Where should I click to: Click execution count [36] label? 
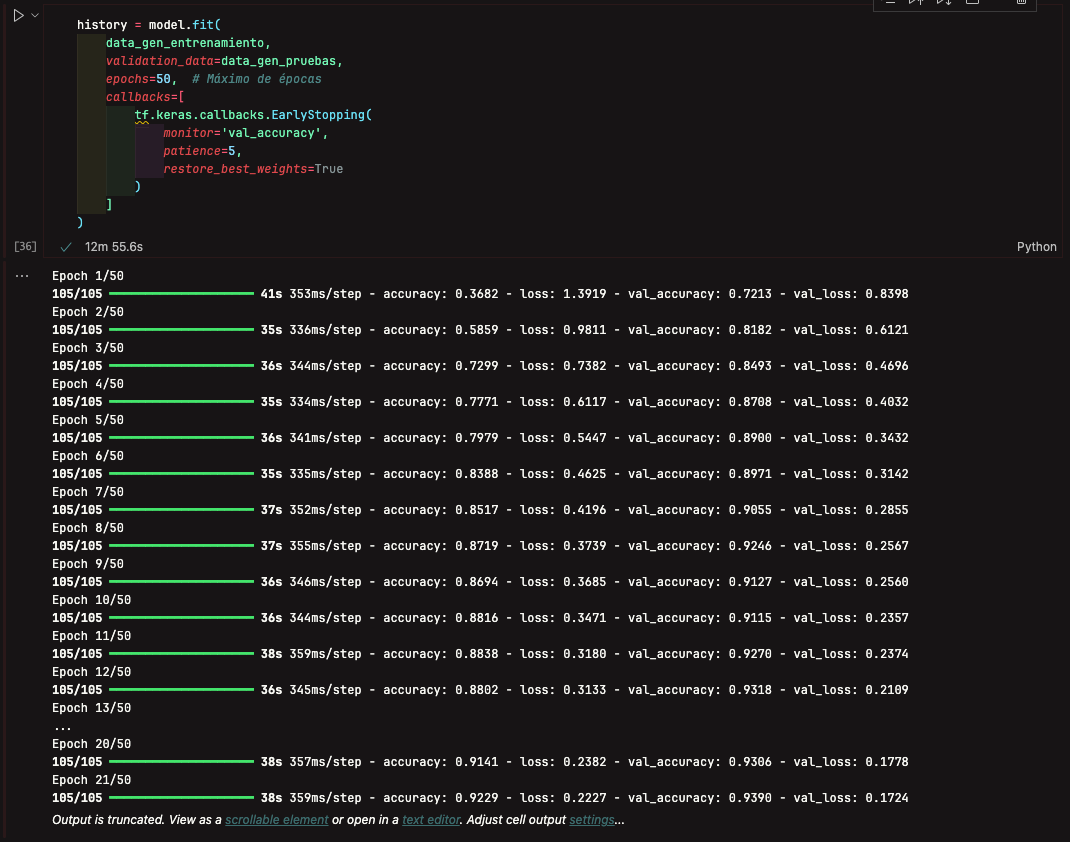click(25, 246)
